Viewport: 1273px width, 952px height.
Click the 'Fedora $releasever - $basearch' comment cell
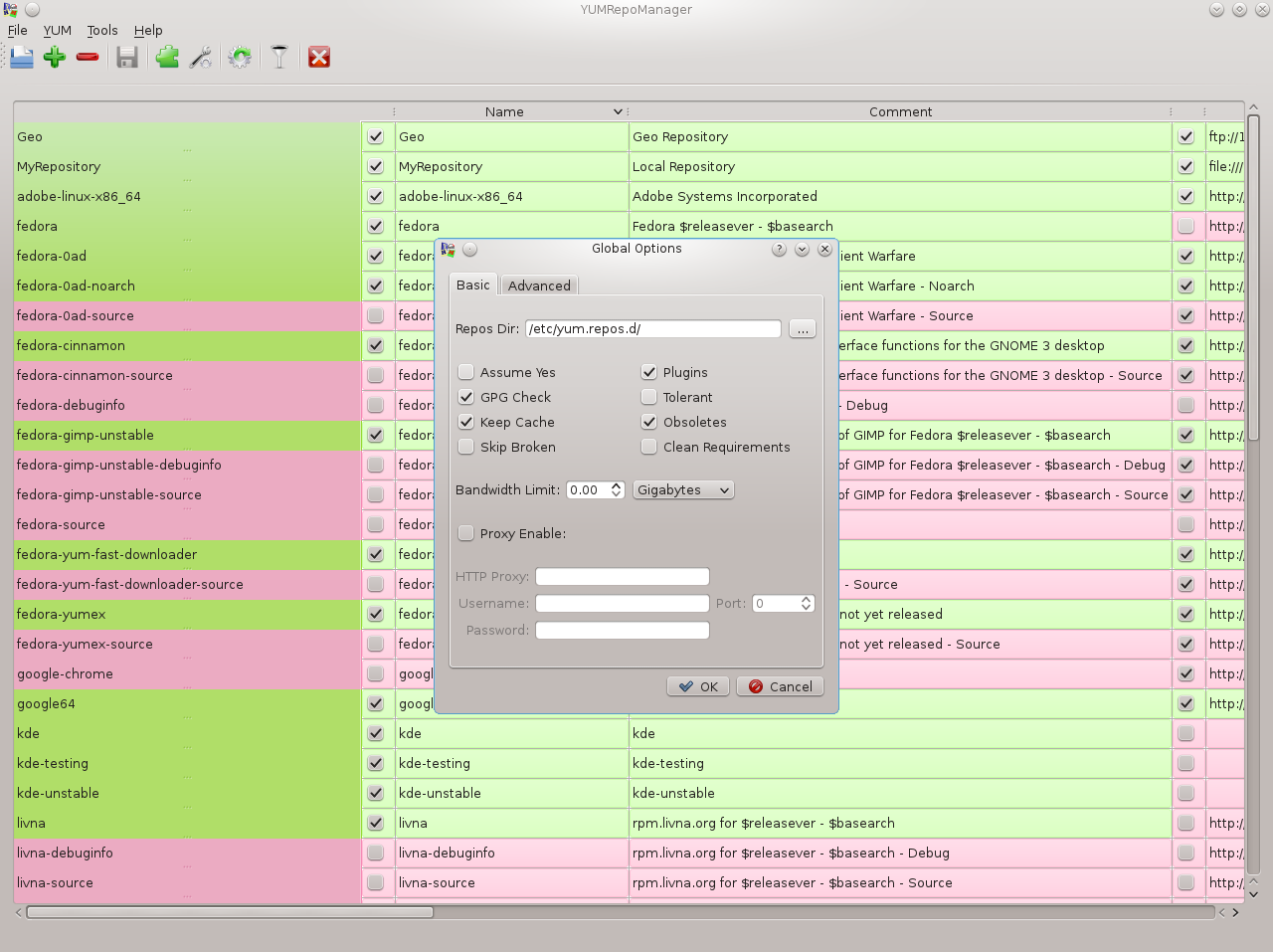tap(900, 226)
